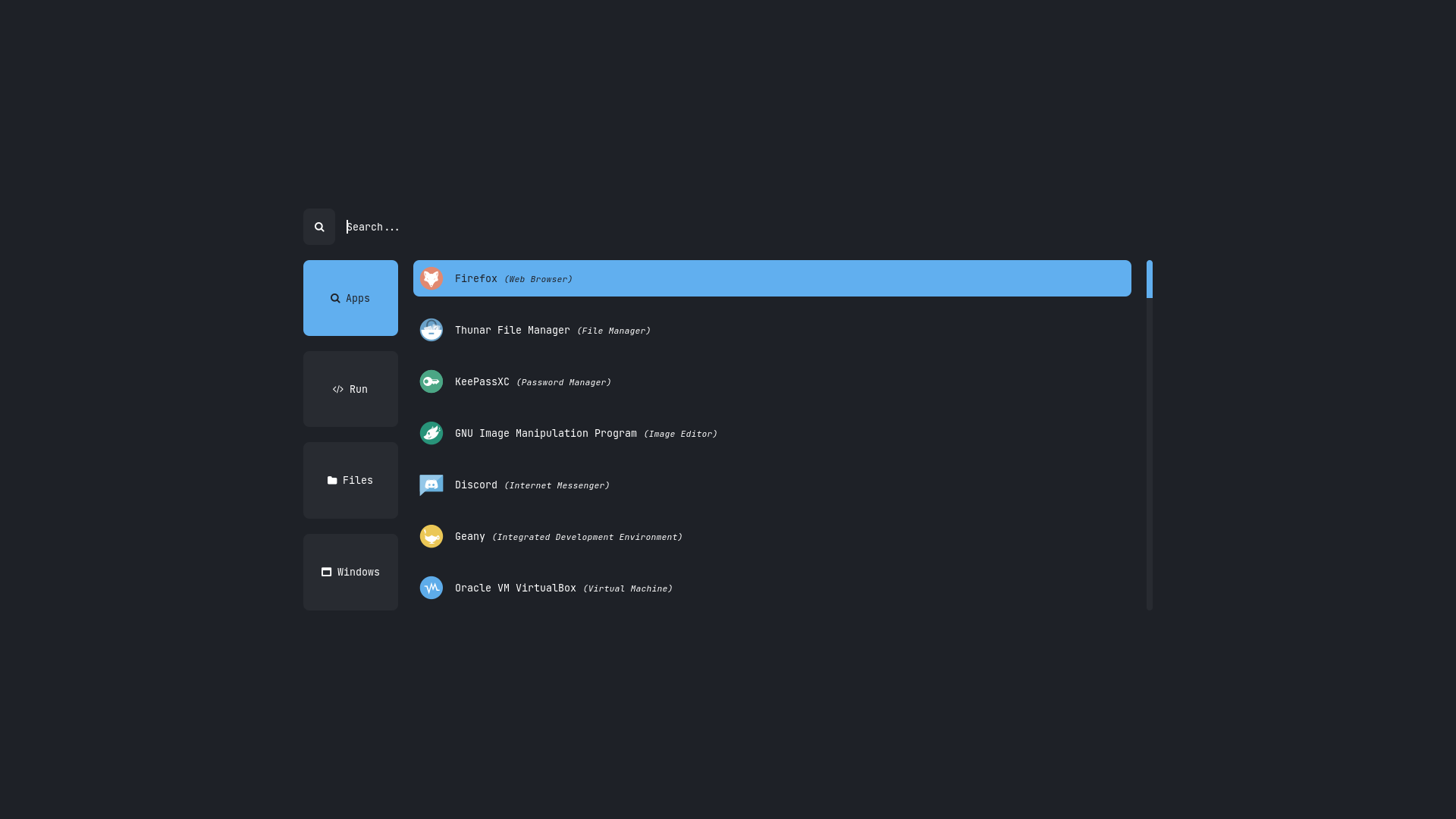Open the Files mode tab
Image resolution: width=1456 pixels, height=819 pixels.
(x=350, y=480)
